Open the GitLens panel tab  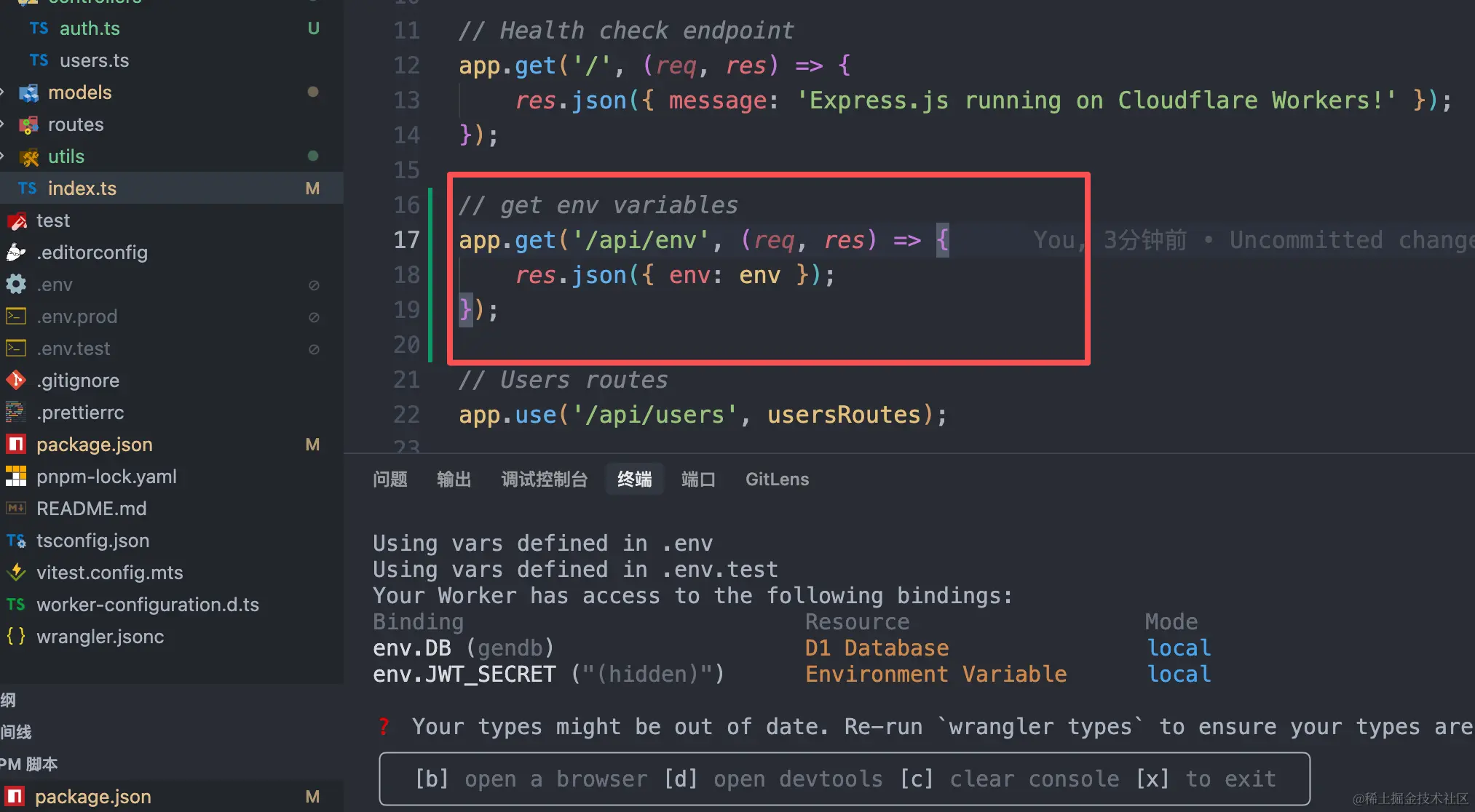[777, 479]
